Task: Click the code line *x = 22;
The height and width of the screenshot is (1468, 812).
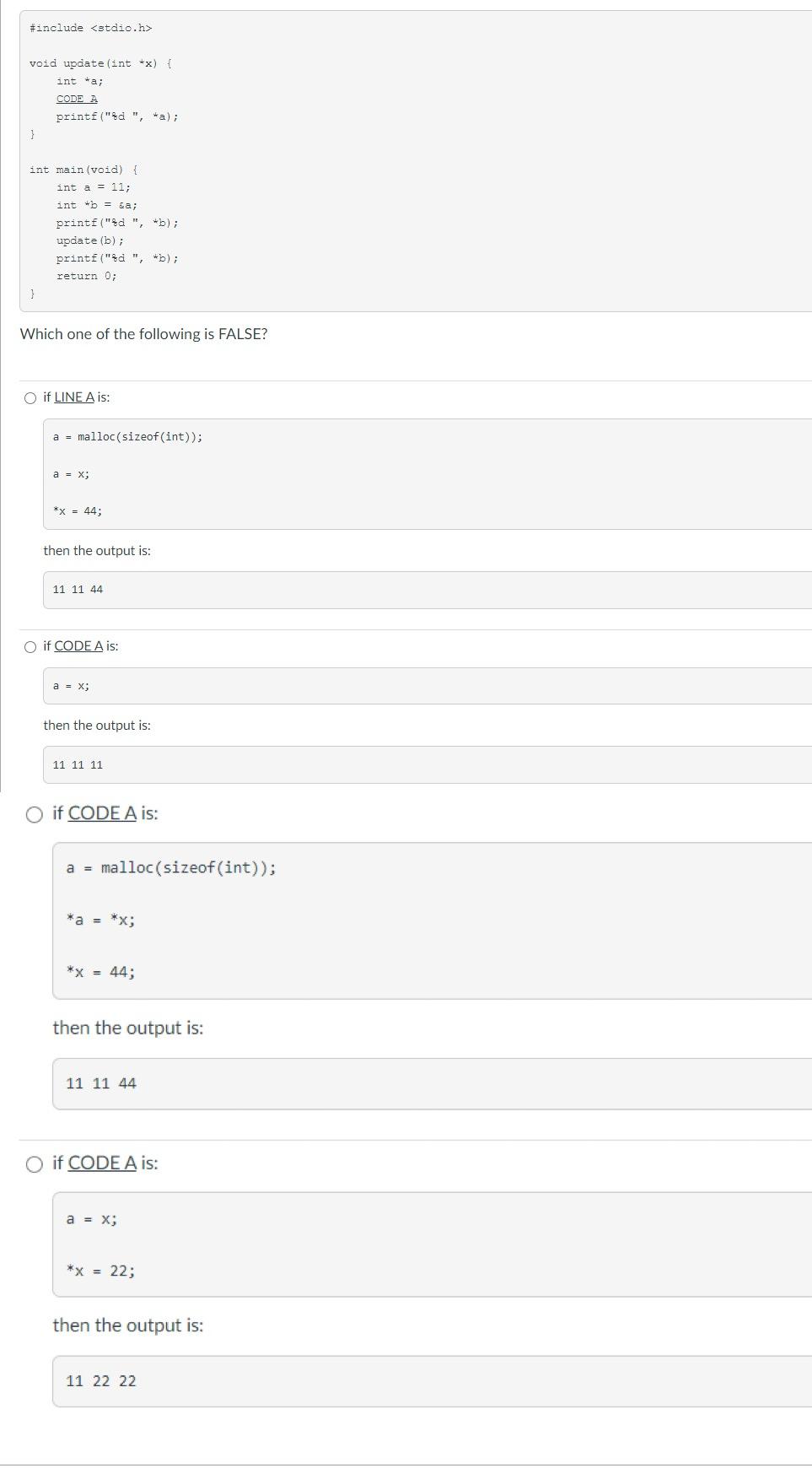Action: pyautogui.click(x=99, y=1271)
